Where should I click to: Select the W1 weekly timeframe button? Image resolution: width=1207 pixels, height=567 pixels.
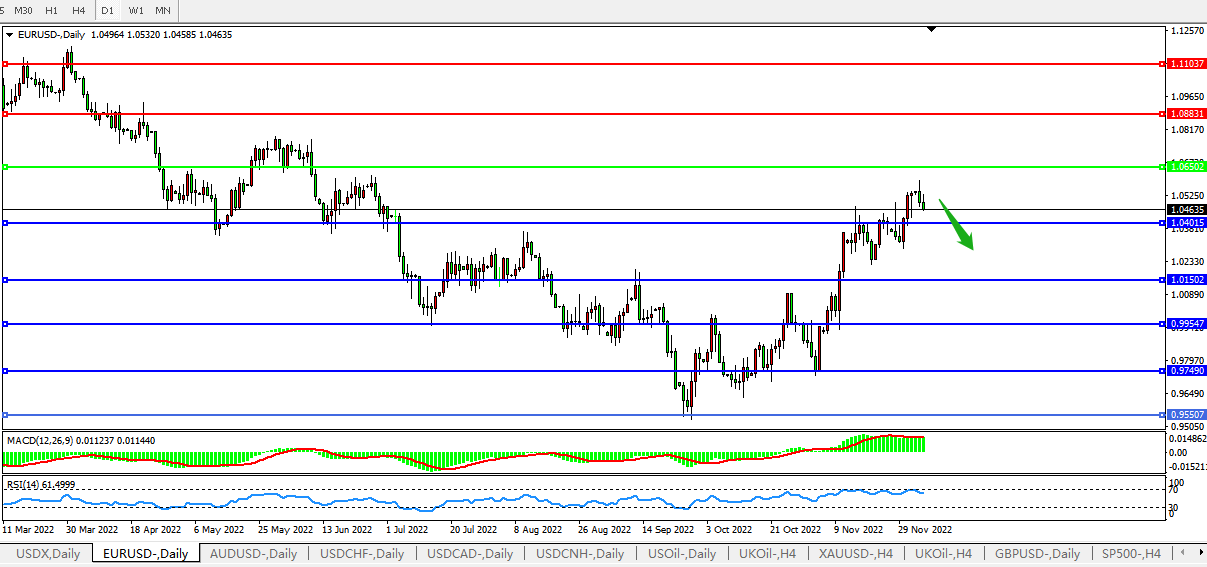136,10
